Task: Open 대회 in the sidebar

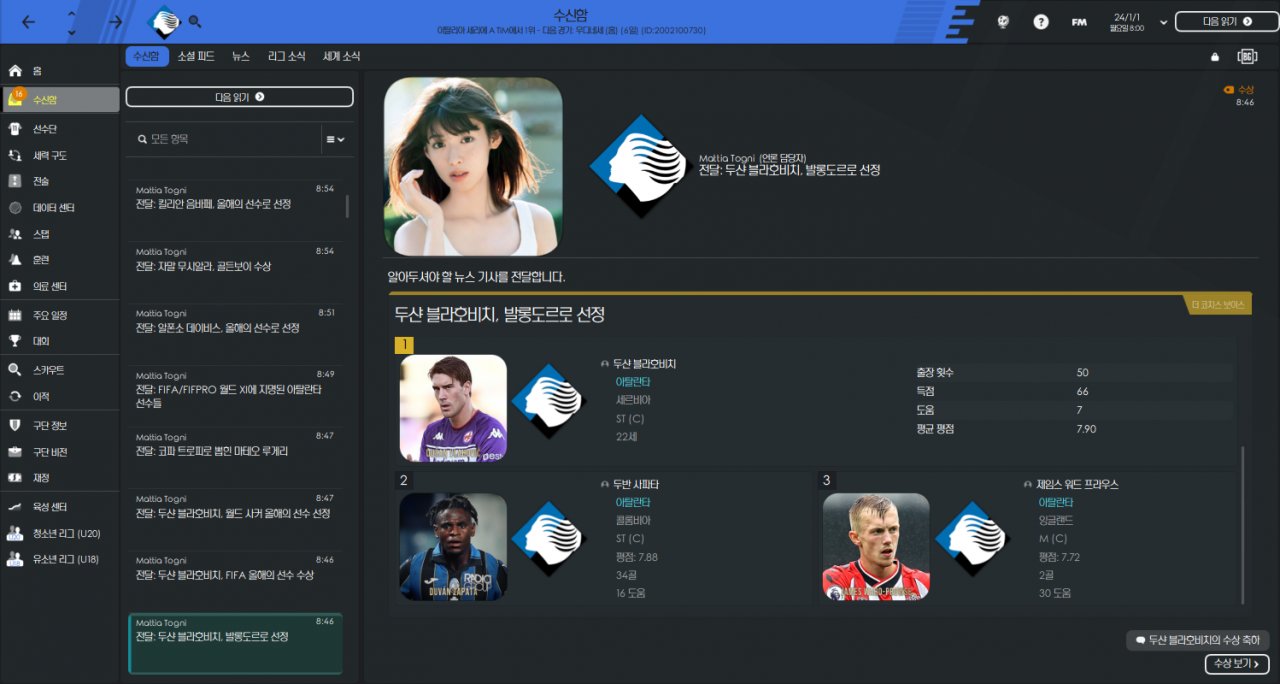Action: coord(60,341)
